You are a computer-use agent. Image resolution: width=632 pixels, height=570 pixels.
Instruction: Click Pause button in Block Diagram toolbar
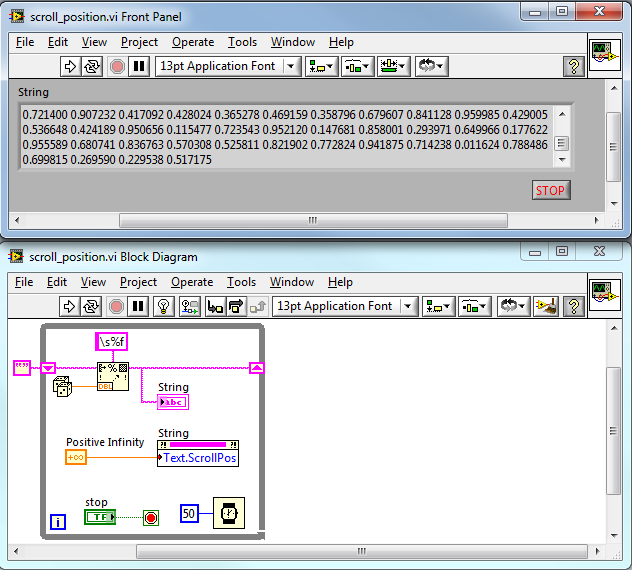pos(138,306)
